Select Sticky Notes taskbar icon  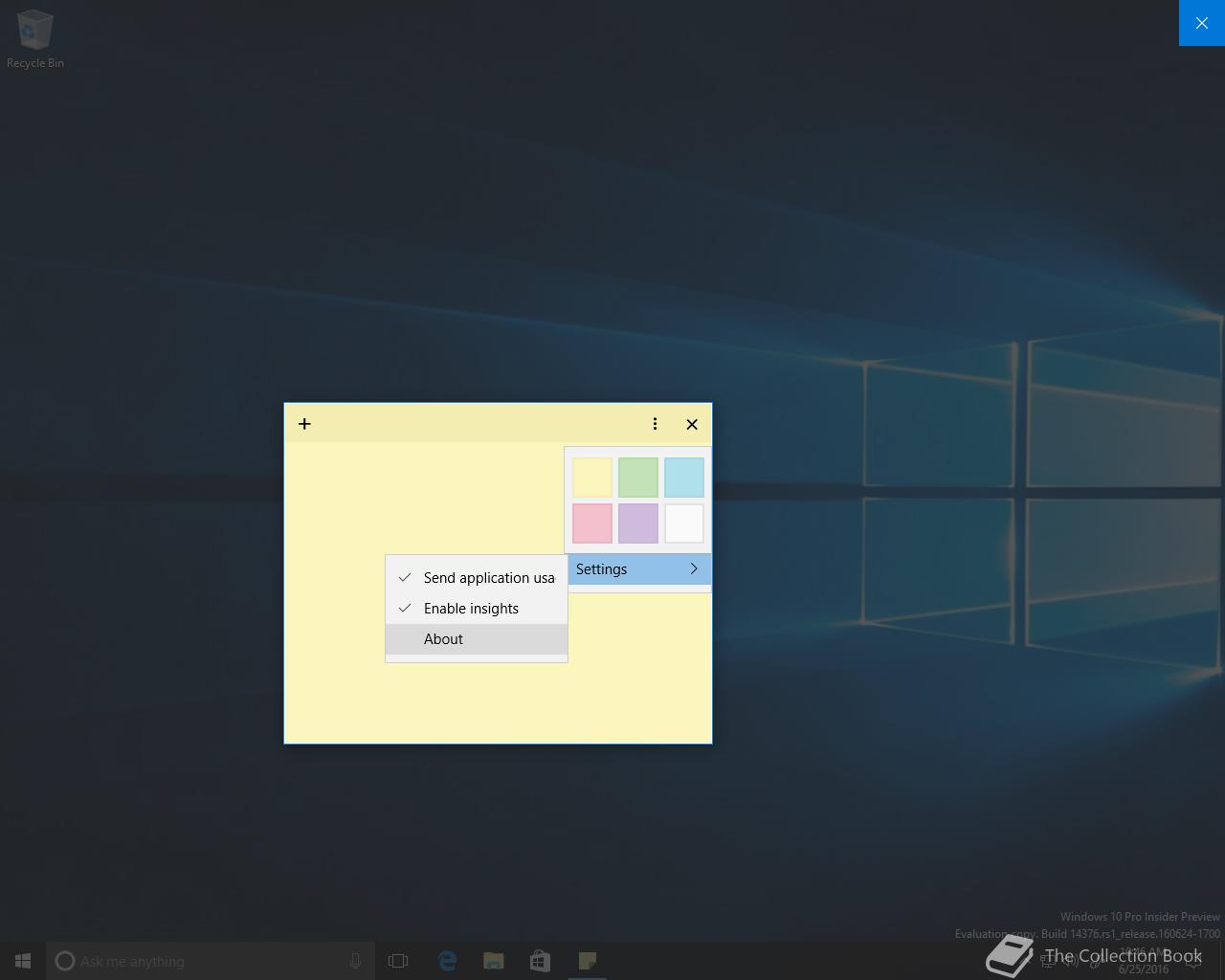tap(587, 961)
